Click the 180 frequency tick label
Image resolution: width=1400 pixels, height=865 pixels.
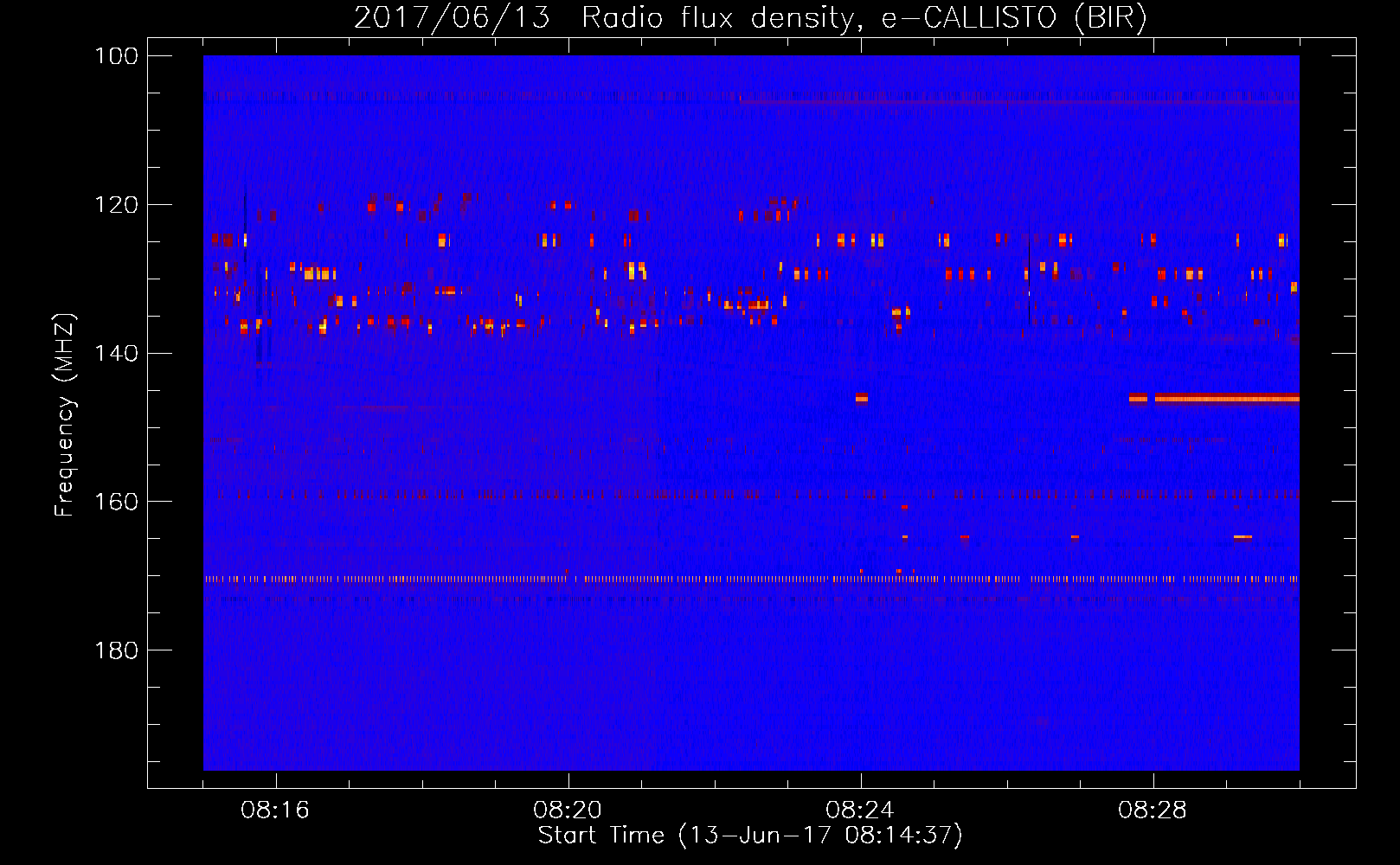coord(116,650)
